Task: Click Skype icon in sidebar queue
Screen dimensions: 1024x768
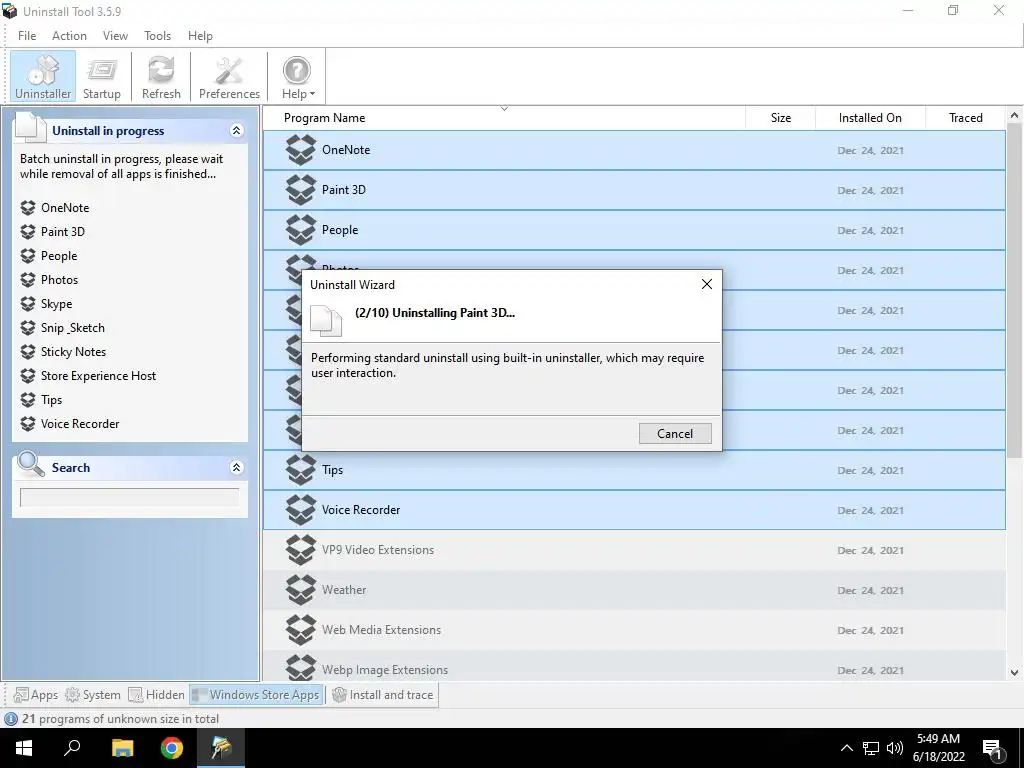Action: 27,304
